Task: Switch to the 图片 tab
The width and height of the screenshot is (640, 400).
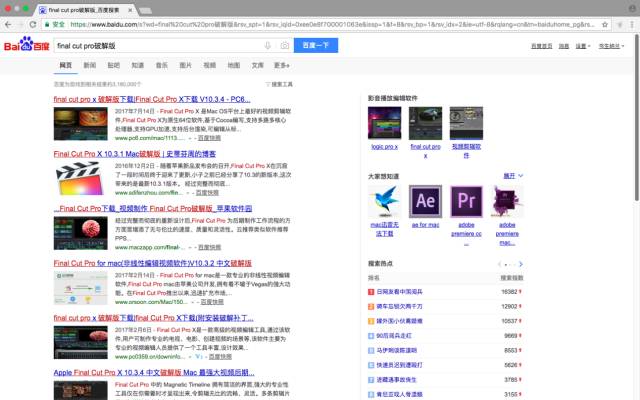Action: click(x=185, y=65)
